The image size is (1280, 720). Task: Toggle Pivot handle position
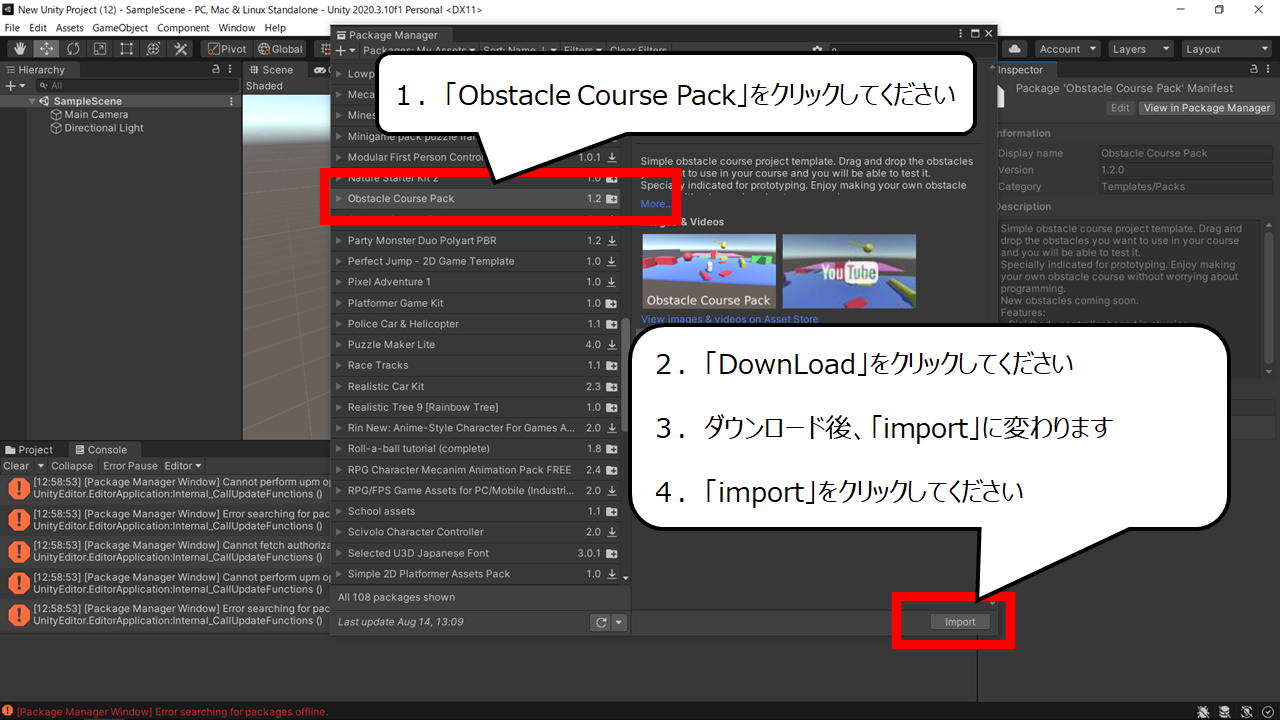226,49
